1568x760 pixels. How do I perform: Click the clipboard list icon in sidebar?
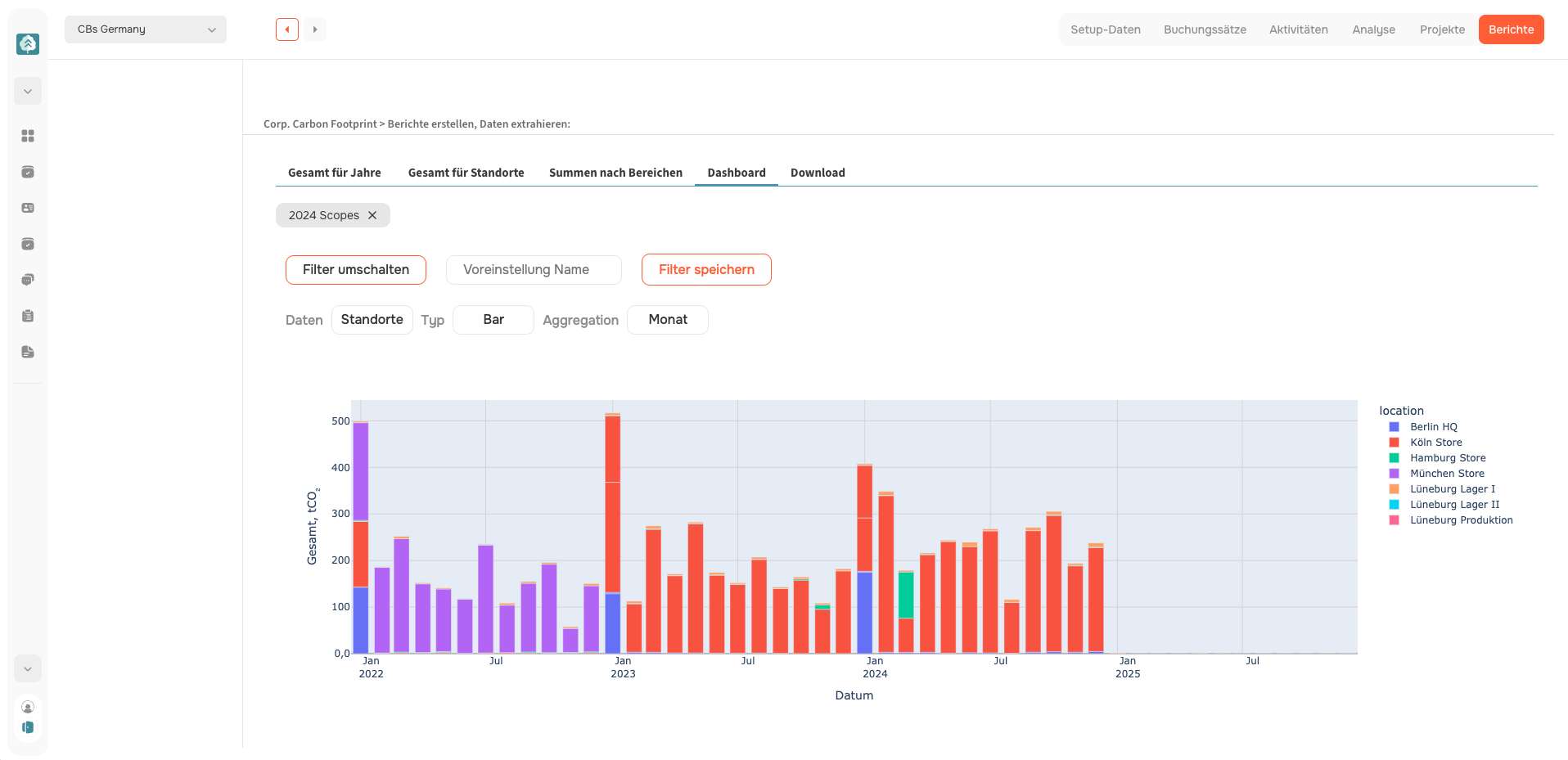pos(28,316)
